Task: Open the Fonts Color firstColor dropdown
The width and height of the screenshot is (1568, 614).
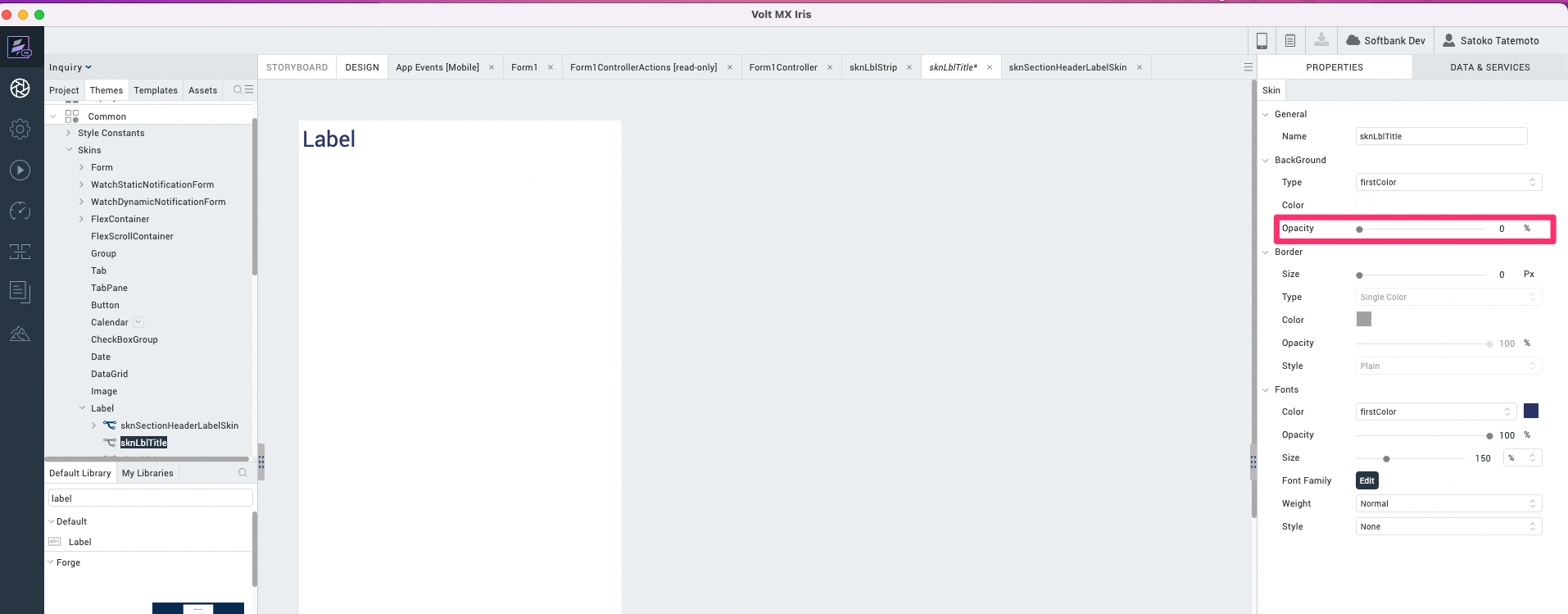Action: pyautogui.click(x=1436, y=412)
